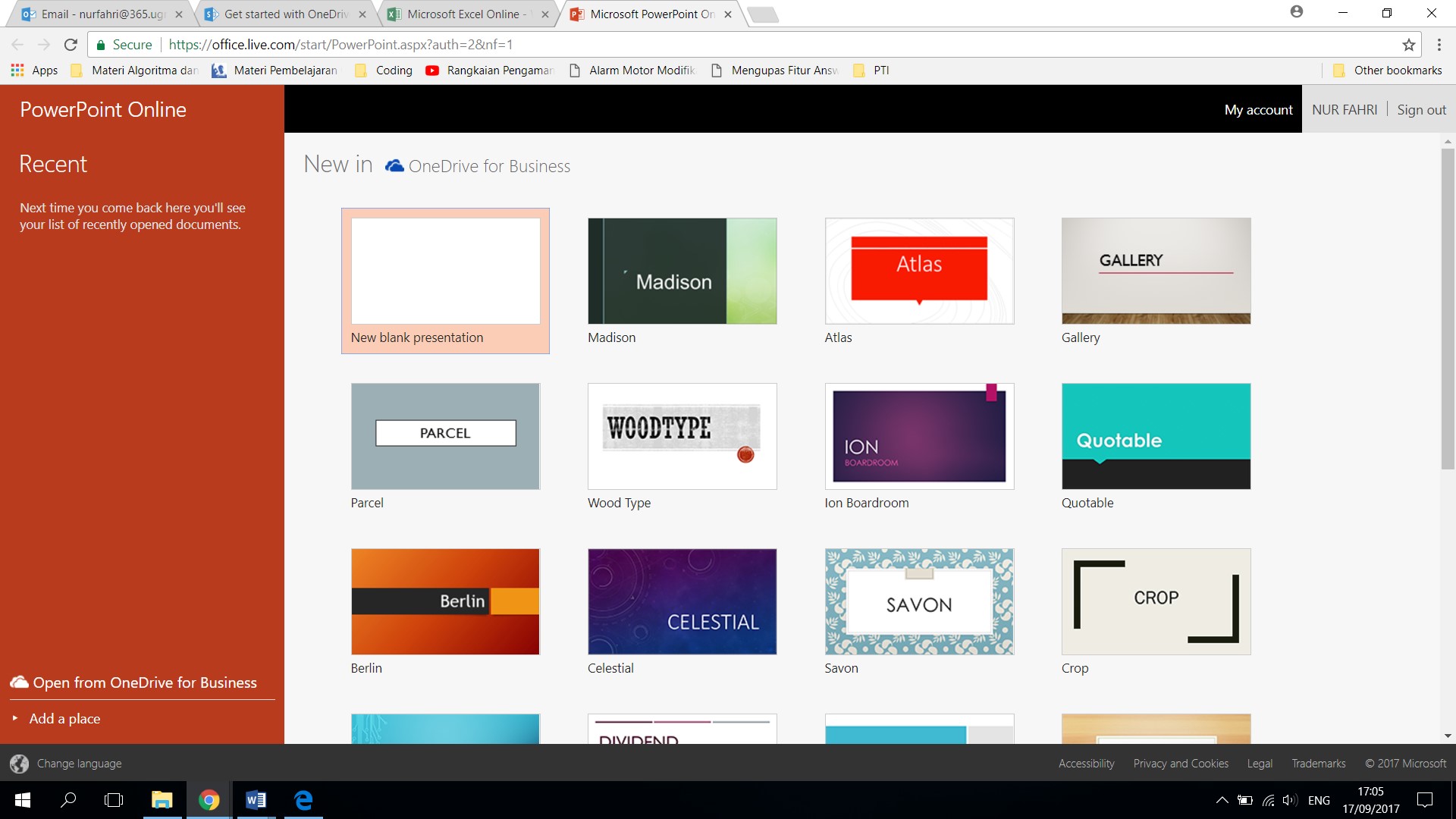Click the Microsoft Word taskbar icon

[x=256, y=800]
